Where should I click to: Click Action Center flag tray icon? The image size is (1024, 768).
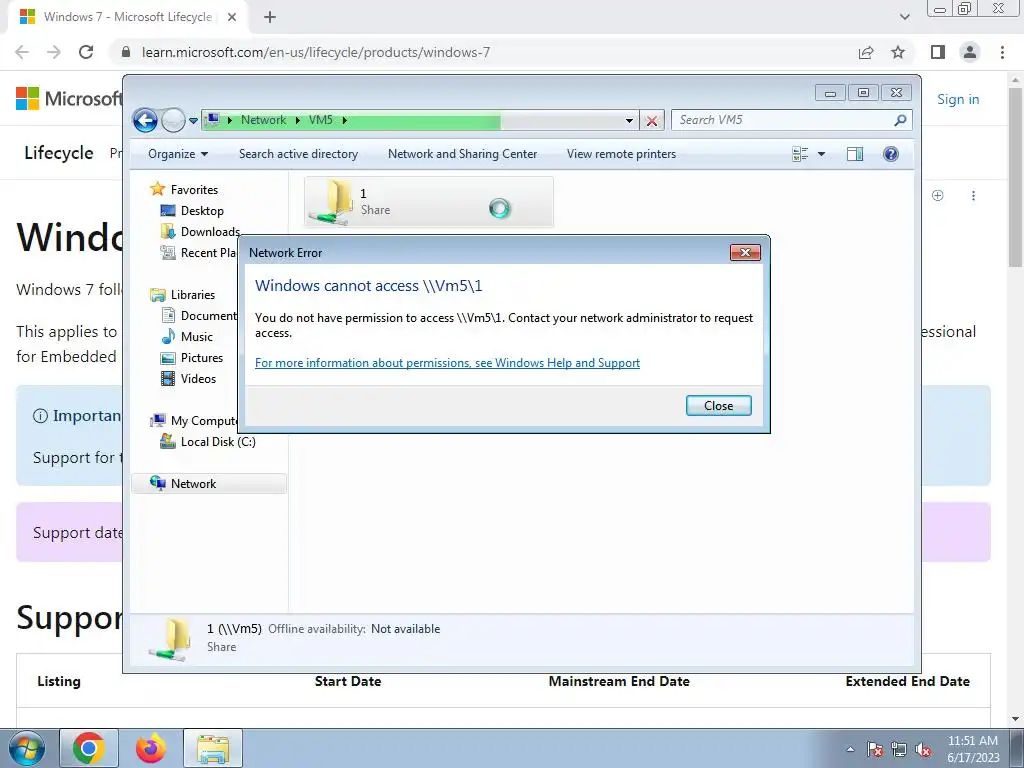coord(875,749)
